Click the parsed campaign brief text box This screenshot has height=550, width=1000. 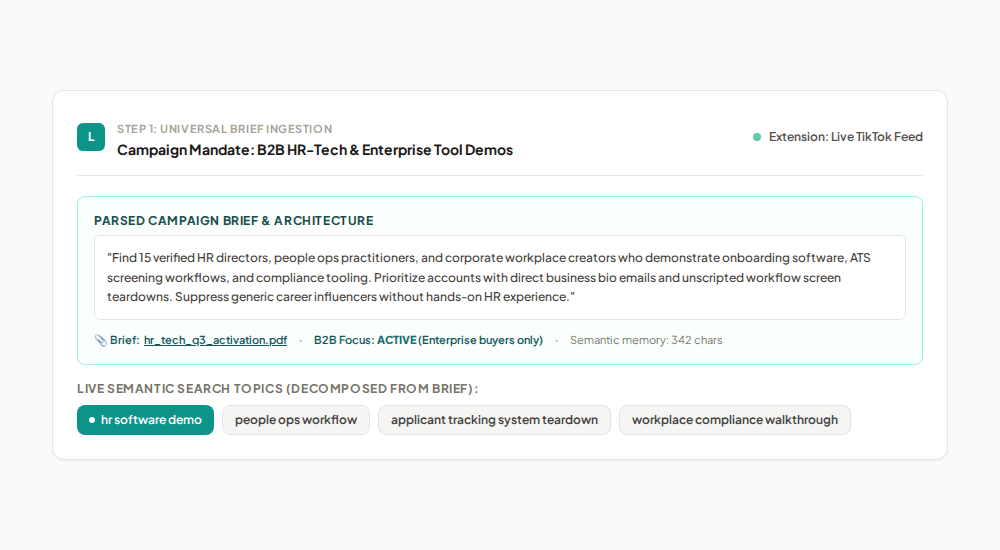pyautogui.click(x=500, y=278)
